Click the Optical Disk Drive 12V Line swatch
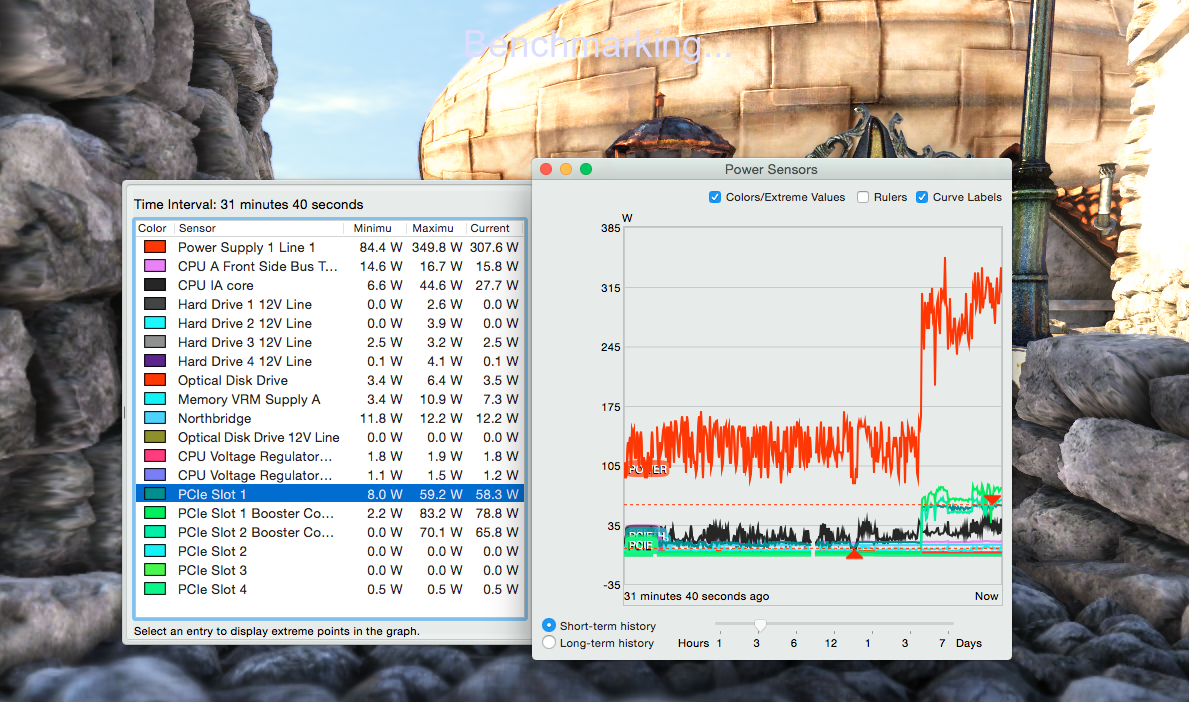This screenshot has width=1189, height=702. pos(155,436)
